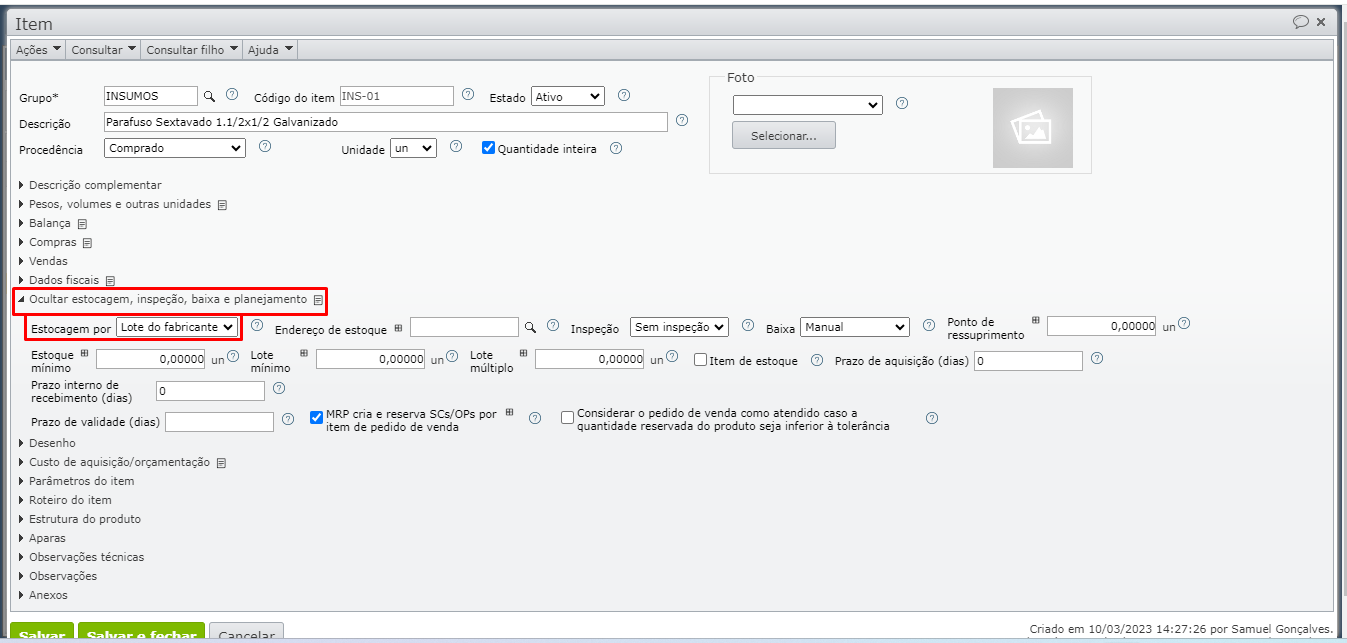Click the note icon beside Dados fiscais
Screen dimensions: 1347x643
click(x=111, y=281)
